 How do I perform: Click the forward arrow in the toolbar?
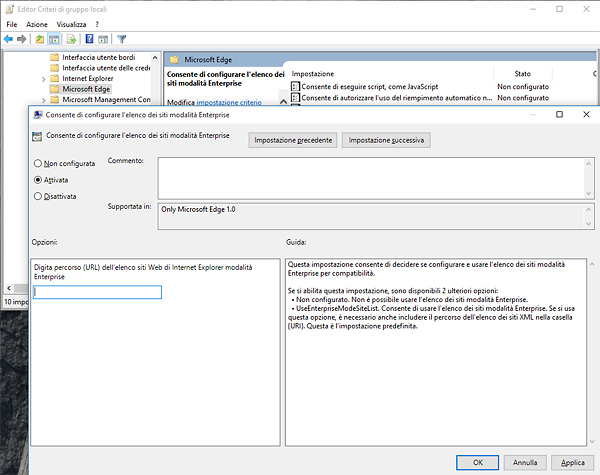[x=22, y=39]
